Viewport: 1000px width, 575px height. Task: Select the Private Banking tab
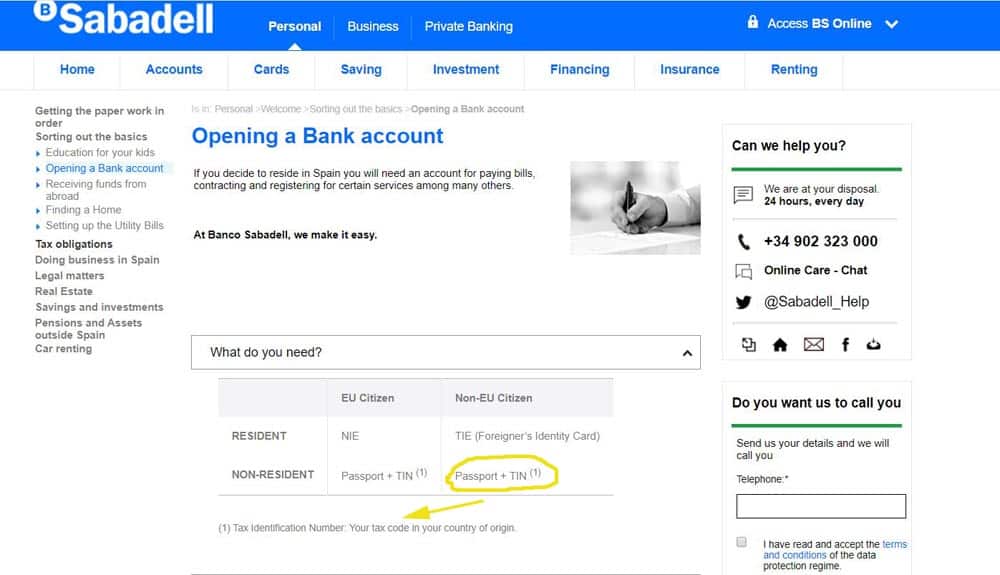(468, 26)
